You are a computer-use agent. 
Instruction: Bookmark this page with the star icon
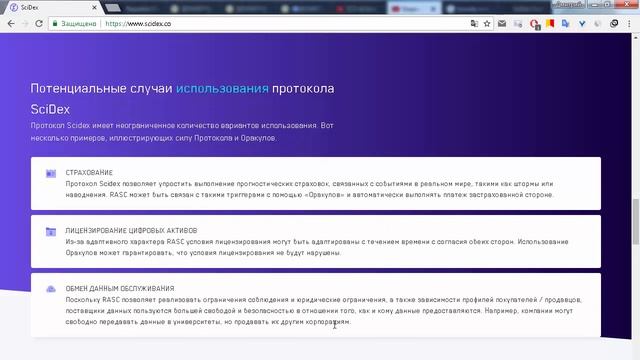click(487, 24)
